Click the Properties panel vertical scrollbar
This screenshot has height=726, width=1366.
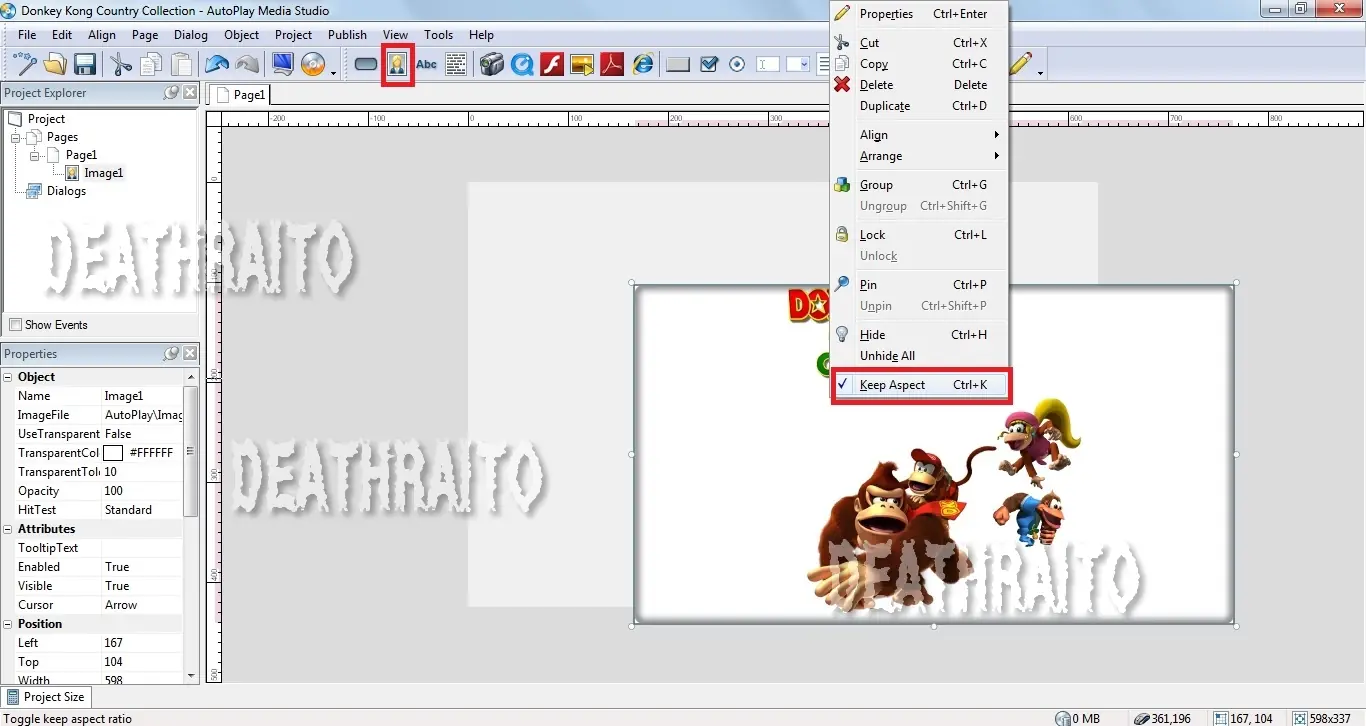[x=191, y=452]
